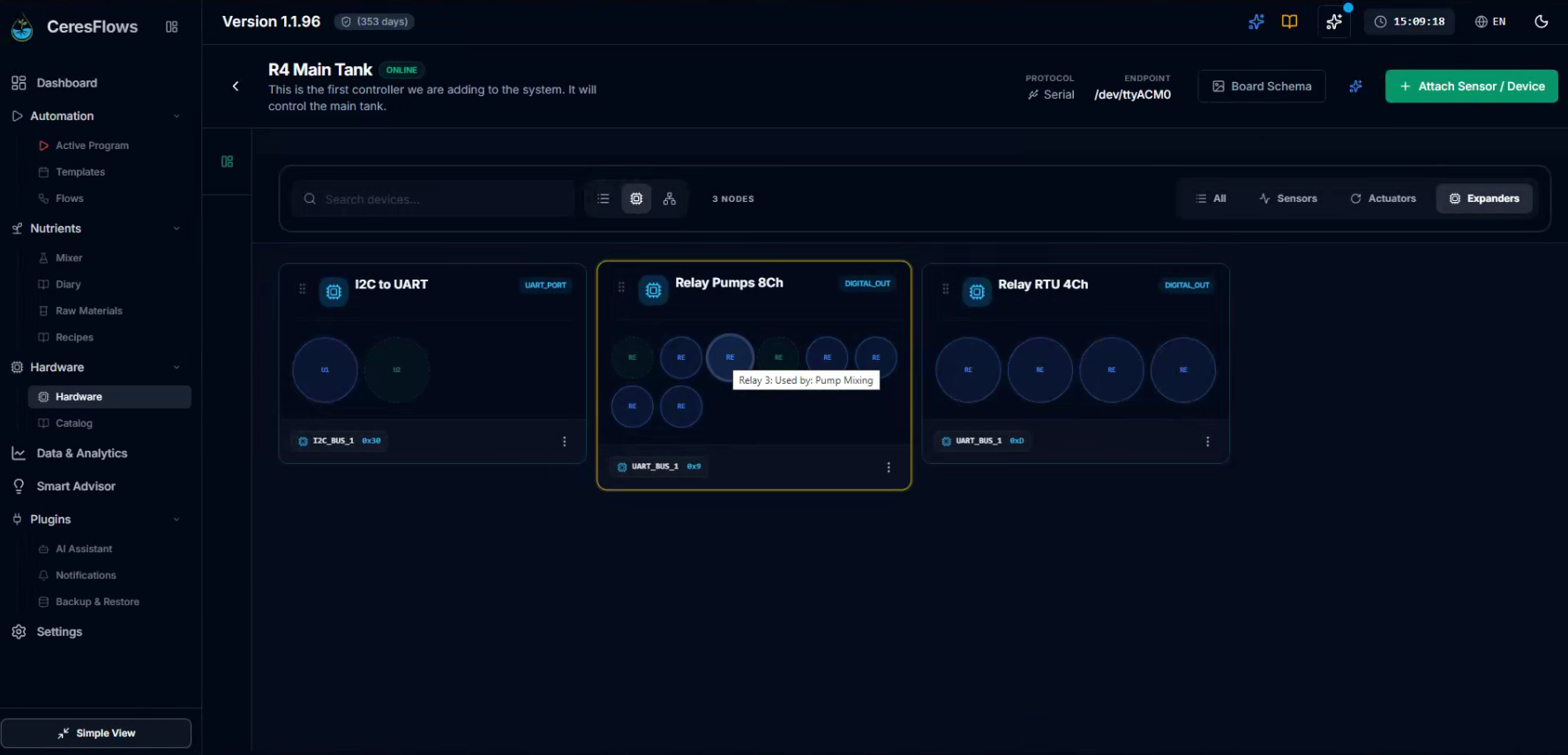Click the sidebar toggle icon beside CeresFlows title
The image size is (1568, 755).
[x=172, y=27]
